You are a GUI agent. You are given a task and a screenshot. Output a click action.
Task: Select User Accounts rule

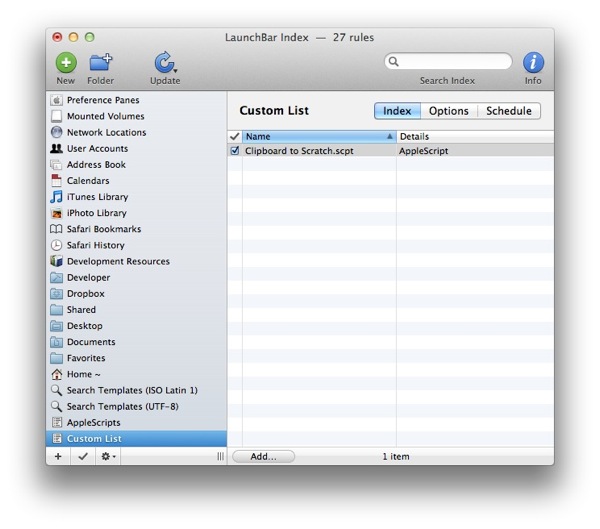(136, 148)
